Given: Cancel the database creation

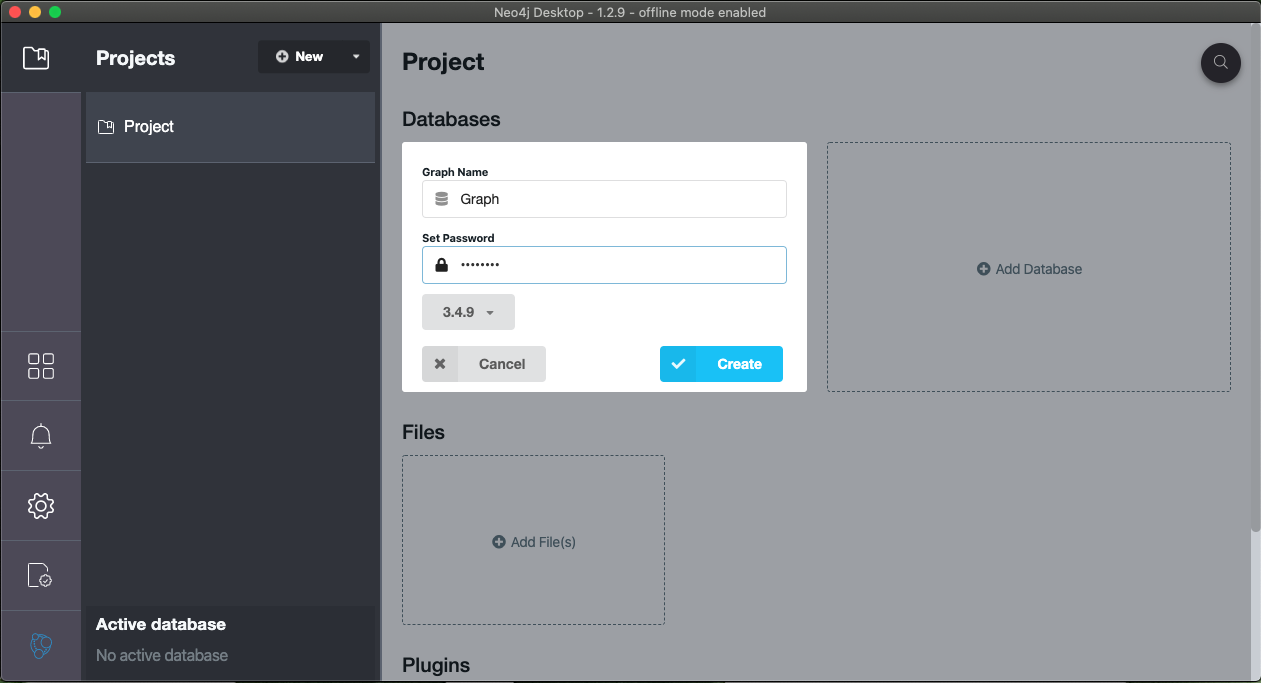Looking at the screenshot, I should click(484, 364).
